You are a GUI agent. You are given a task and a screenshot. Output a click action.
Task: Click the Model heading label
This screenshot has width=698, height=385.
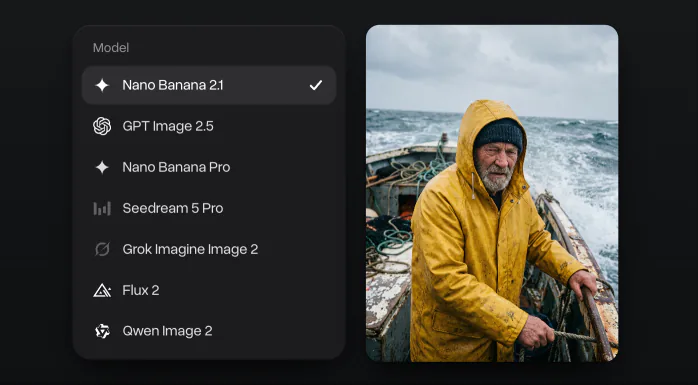click(x=111, y=48)
